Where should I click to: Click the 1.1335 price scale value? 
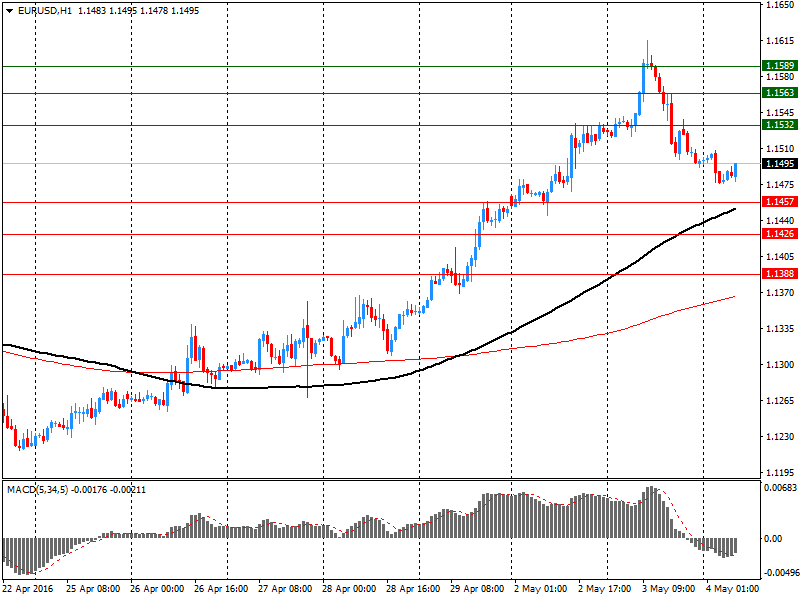tap(780, 329)
